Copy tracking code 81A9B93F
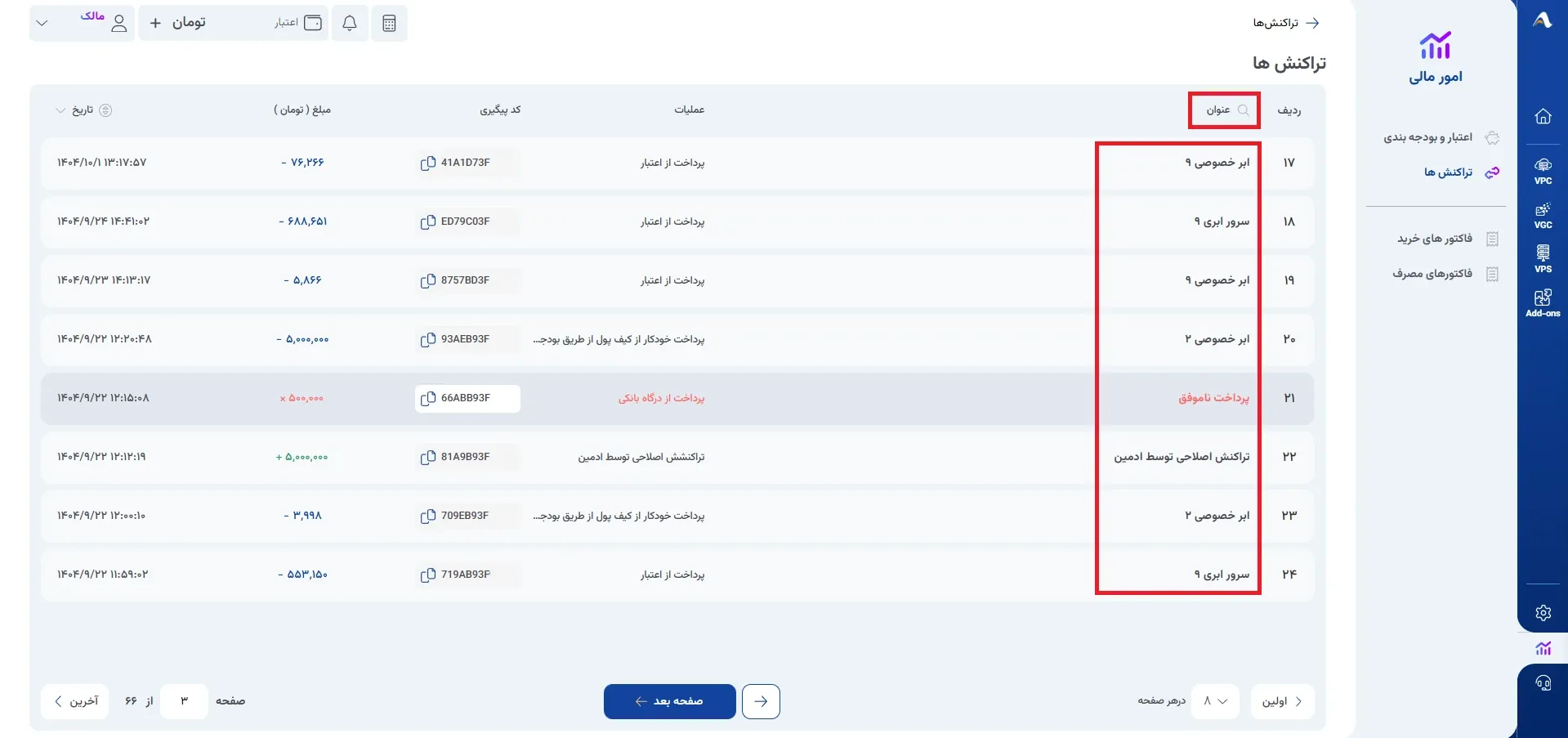Viewport: 1568px width, 738px height. 427,457
